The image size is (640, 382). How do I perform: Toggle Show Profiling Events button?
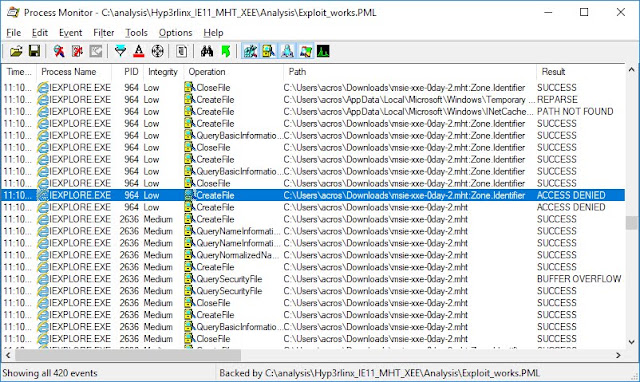[x=323, y=51]
